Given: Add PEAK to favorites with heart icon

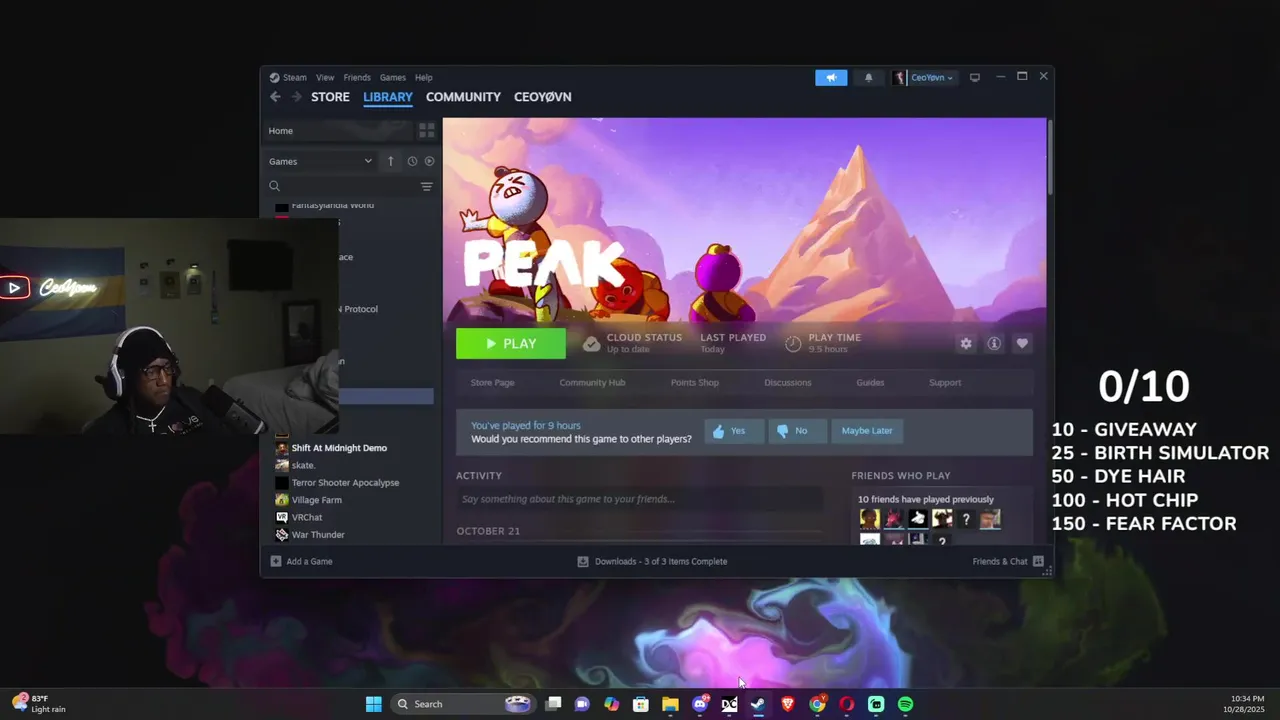Looking at the screenshot, I should point(1022,343).
